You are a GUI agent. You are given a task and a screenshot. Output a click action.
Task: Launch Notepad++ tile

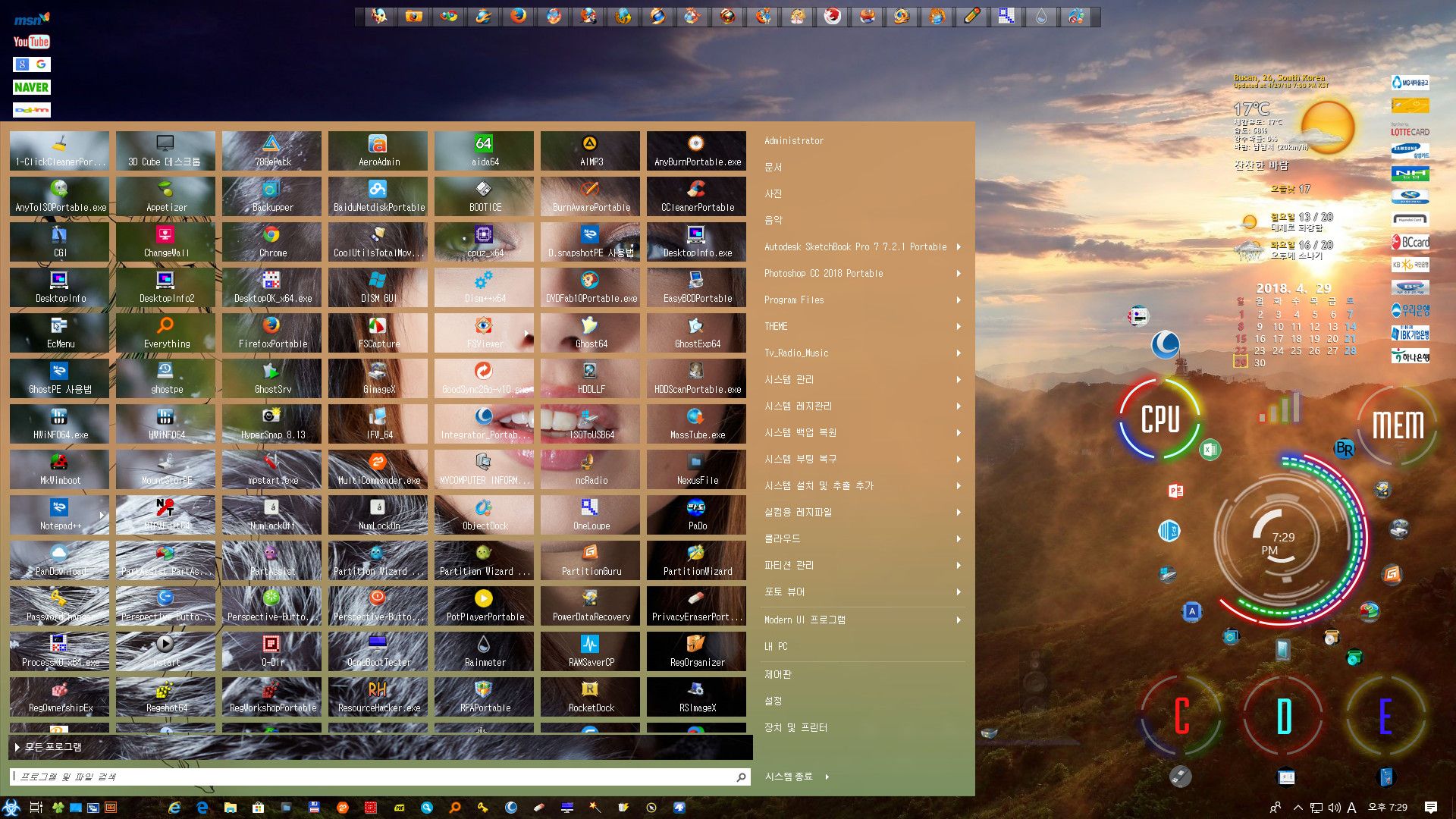[x=59, y=514]
